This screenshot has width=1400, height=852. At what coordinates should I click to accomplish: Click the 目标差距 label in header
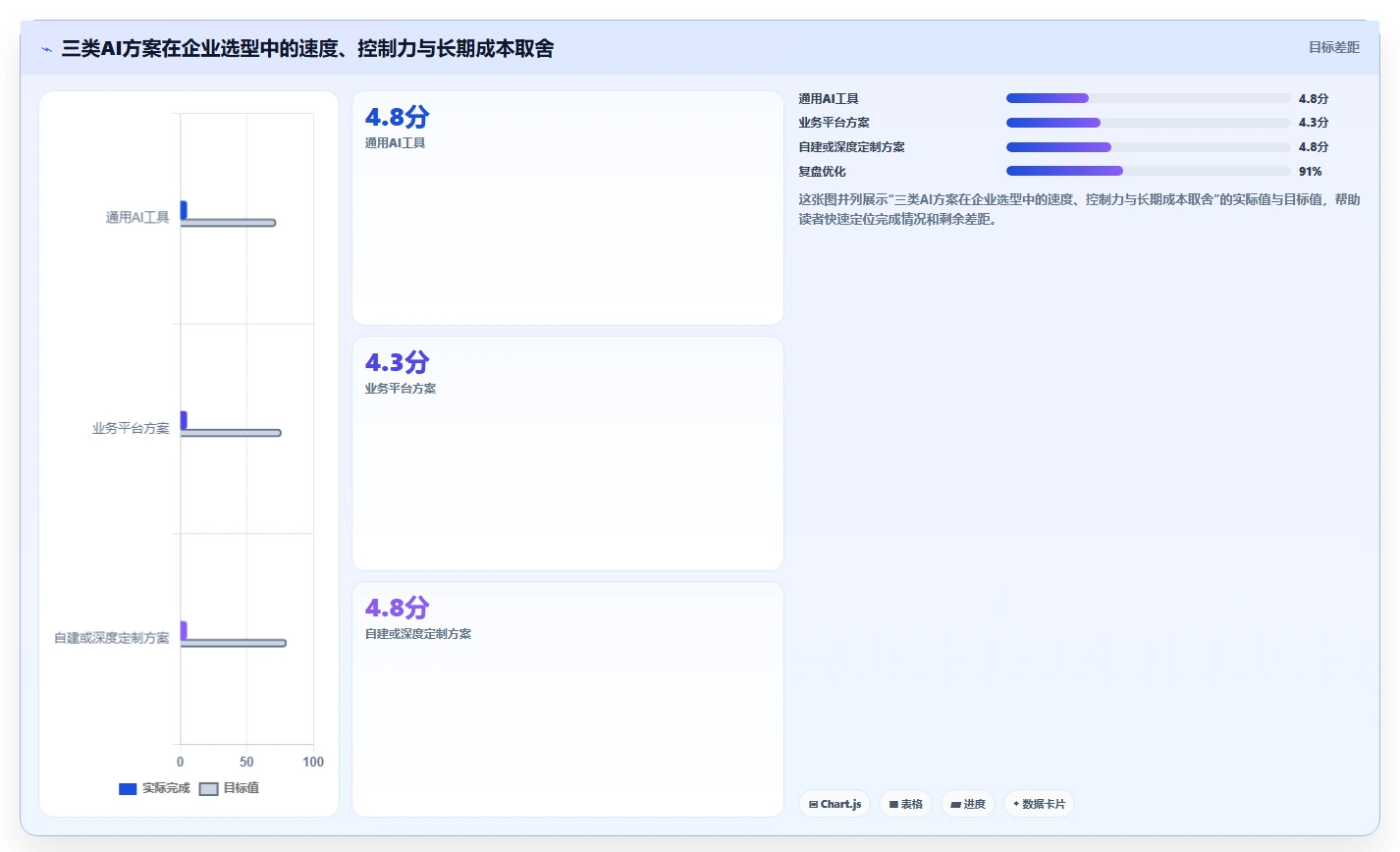pos(1333,47)
